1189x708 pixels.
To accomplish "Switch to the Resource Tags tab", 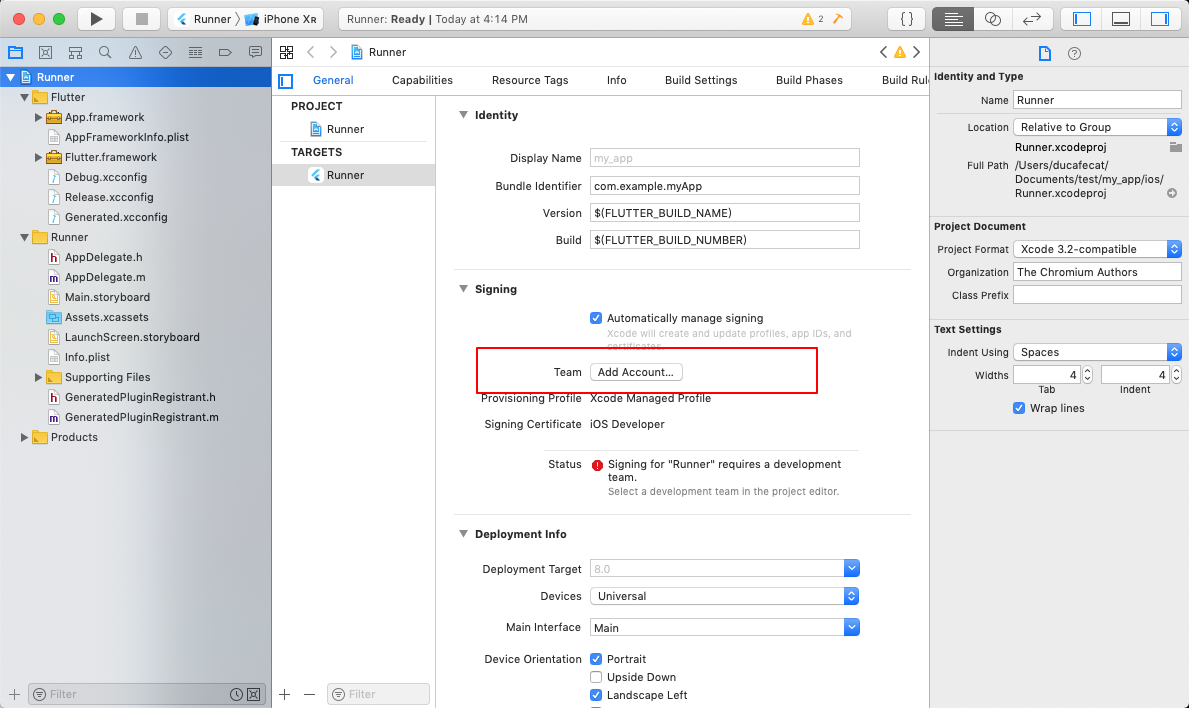I will click(x=530, y=80).
